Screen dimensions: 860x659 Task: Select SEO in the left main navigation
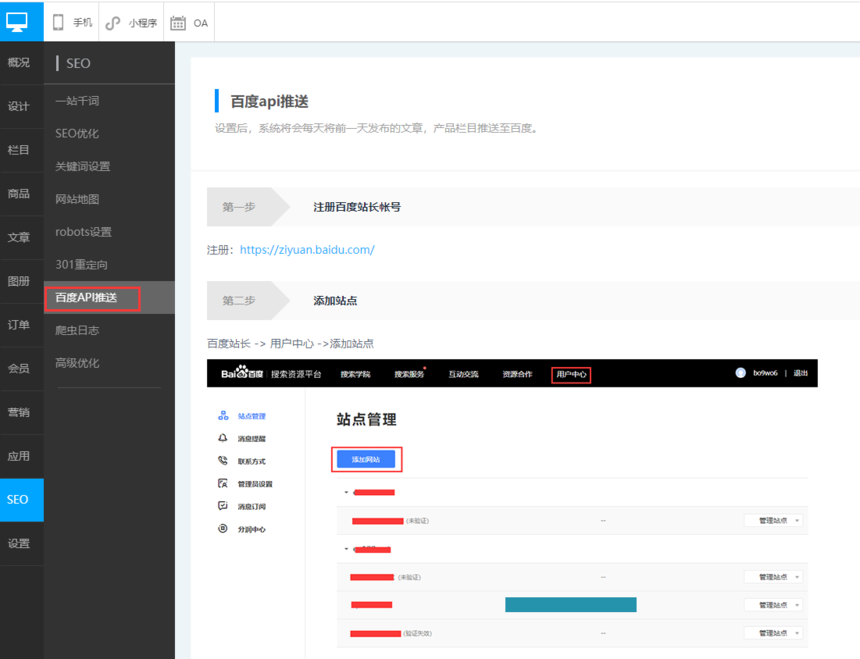19,499
